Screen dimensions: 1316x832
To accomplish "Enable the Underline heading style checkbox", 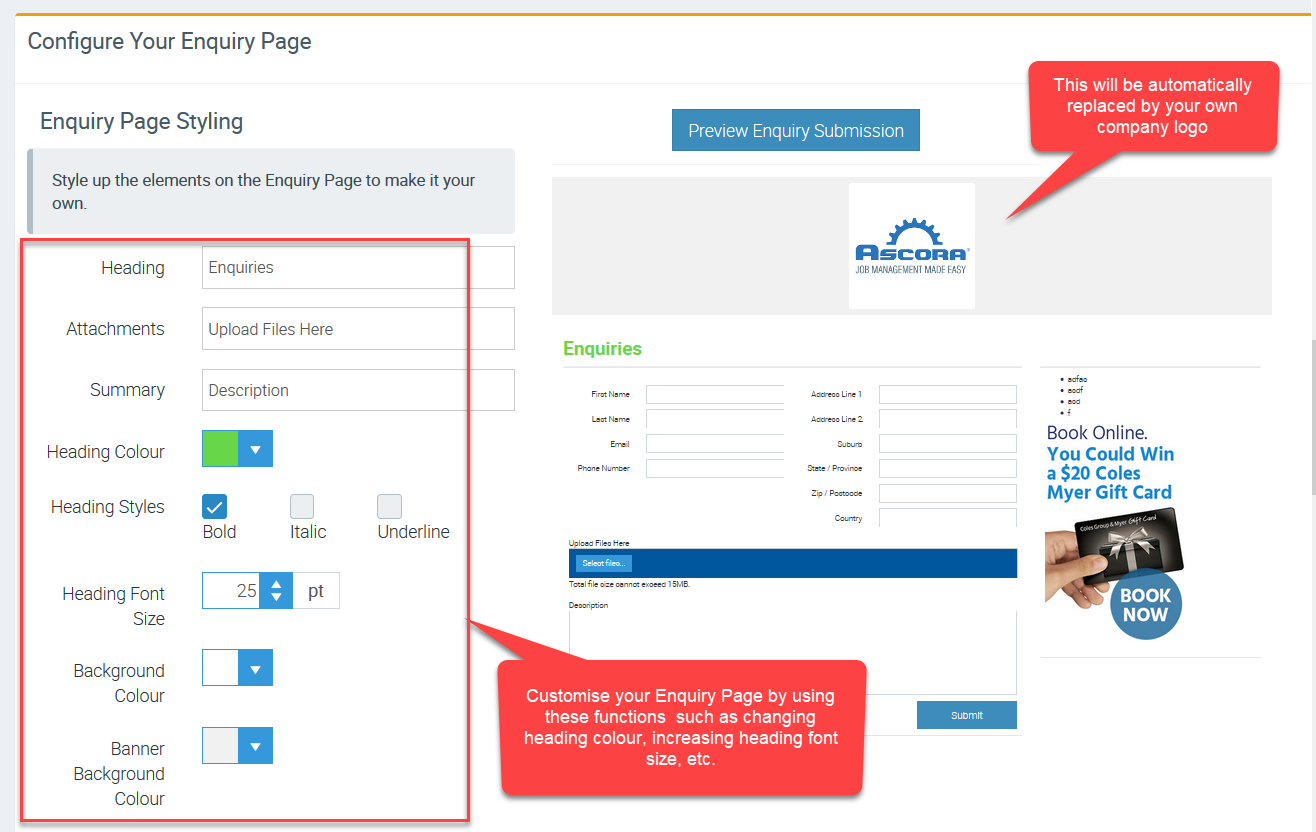I will [x=389, y=506].
